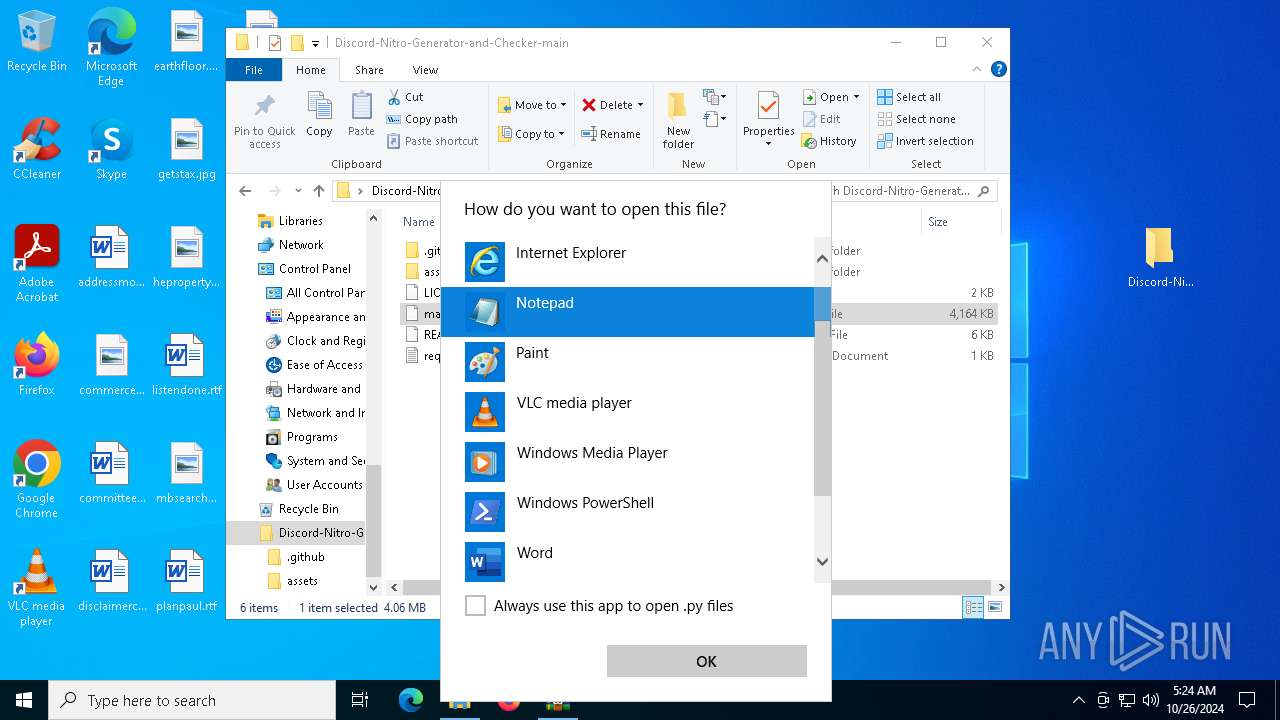Launch Microsoft Edge from taskbar
The image size is (1280, 720).
pyautogui.click(x=410, y=700)
